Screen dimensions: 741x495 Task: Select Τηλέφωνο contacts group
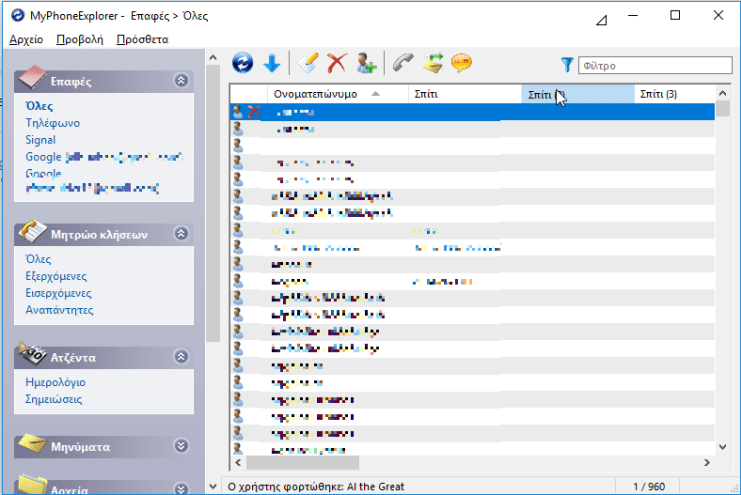pos(52,123)
